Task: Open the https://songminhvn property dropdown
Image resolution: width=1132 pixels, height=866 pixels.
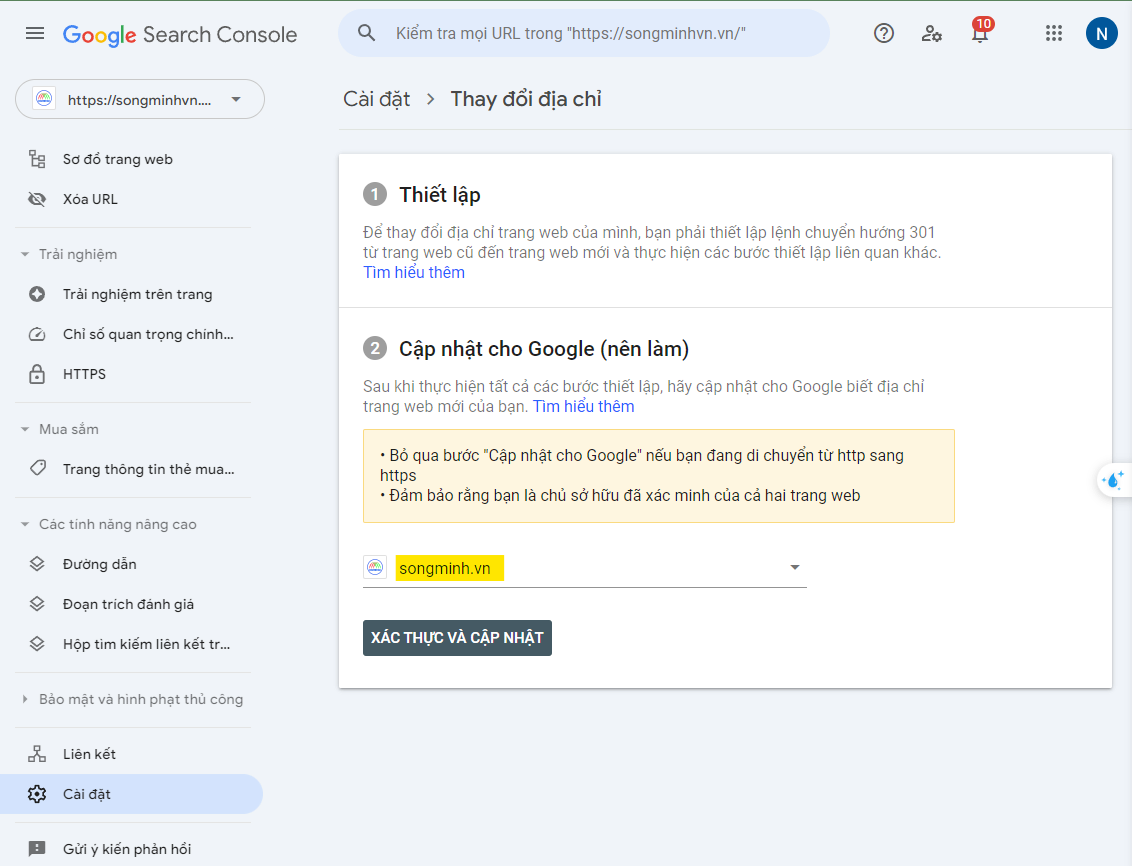Action: click(x=140, y=99)
